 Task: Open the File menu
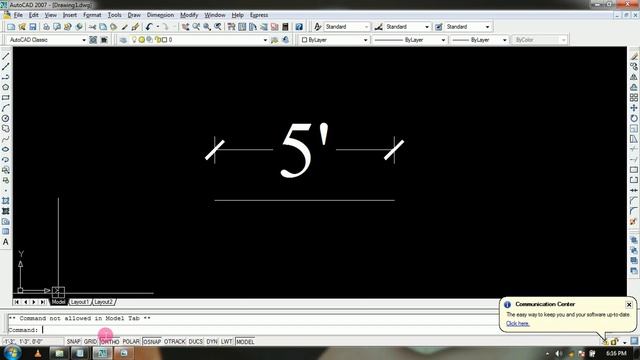tap(18, 15)
